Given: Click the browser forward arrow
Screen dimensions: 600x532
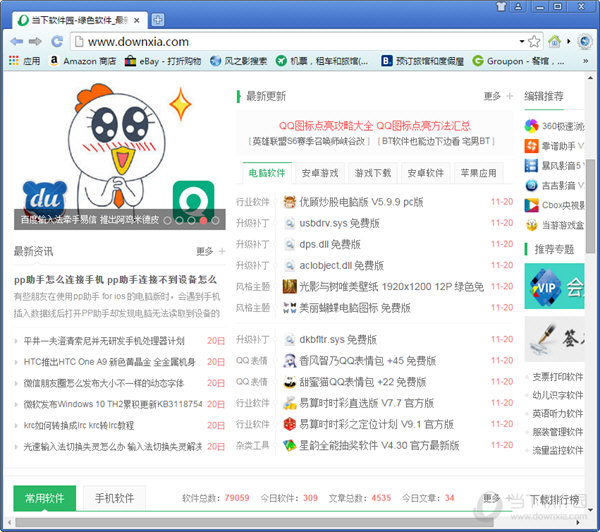Looking at the screenshot, I should click(x=35, y=41).
